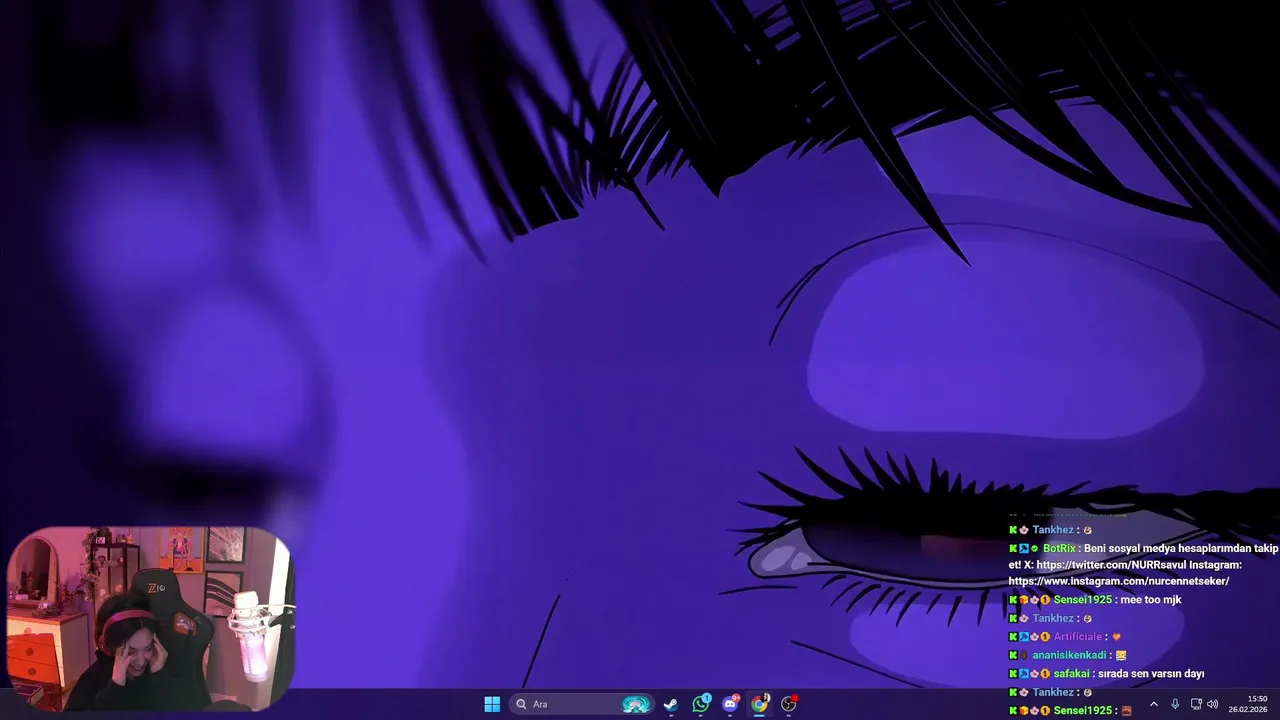
Task: Switch to Google Chrome on the taskbar
Action: coord(760,704)
